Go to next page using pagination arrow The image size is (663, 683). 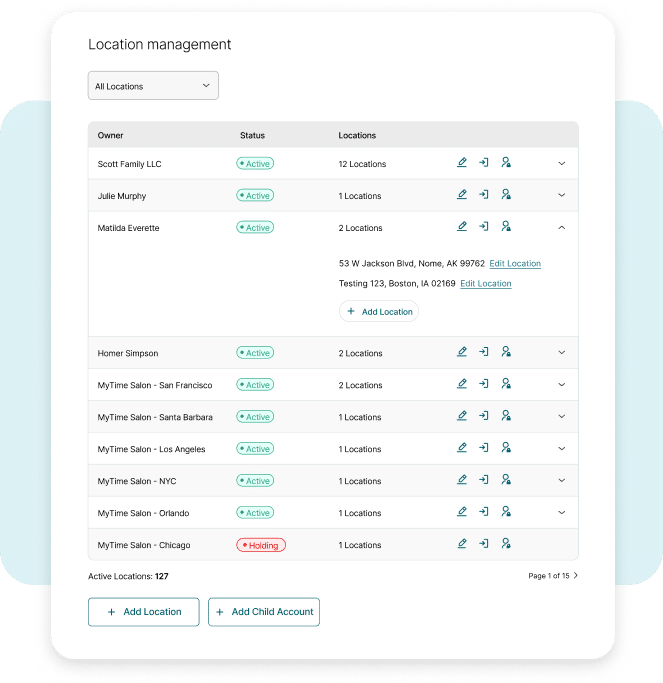[x=576, y=576]
